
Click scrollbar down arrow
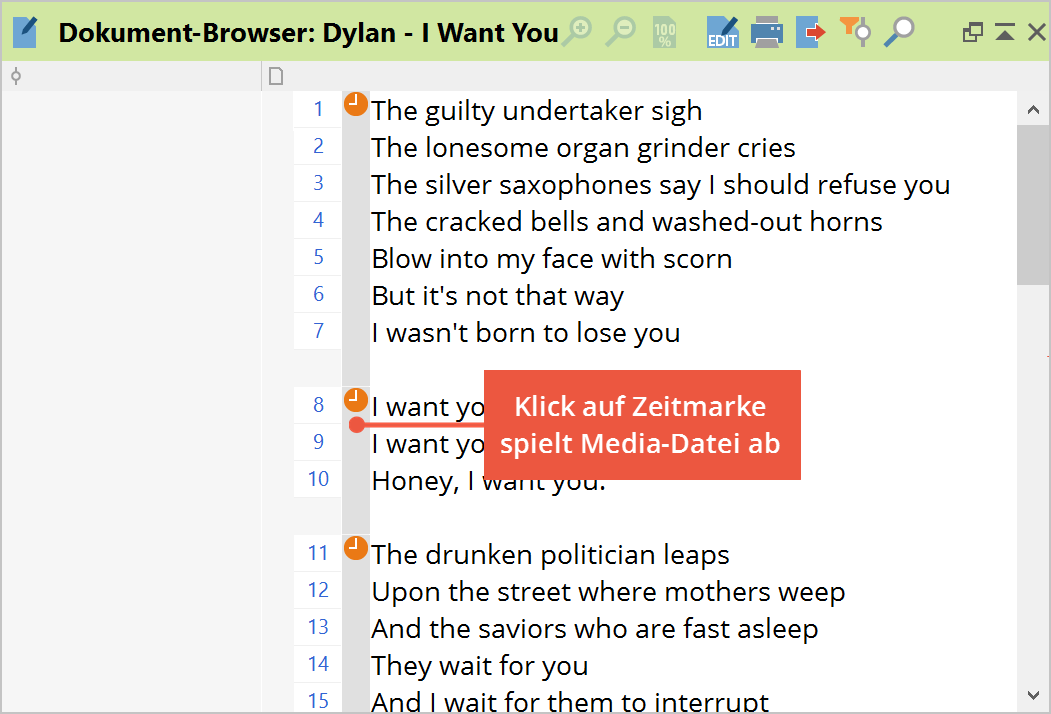[1033, 695]
